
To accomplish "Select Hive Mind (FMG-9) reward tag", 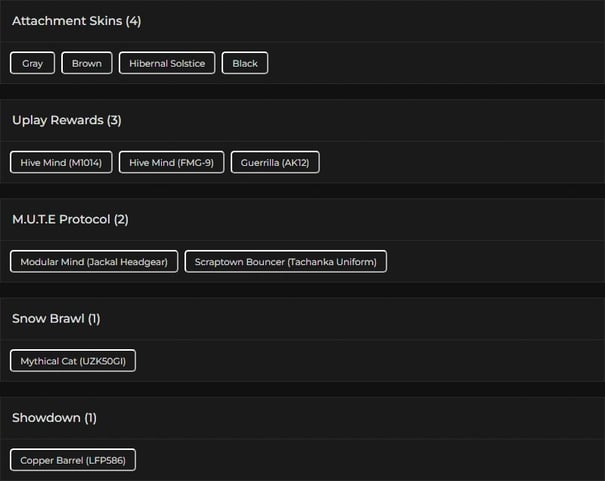I will coord(172,162).
